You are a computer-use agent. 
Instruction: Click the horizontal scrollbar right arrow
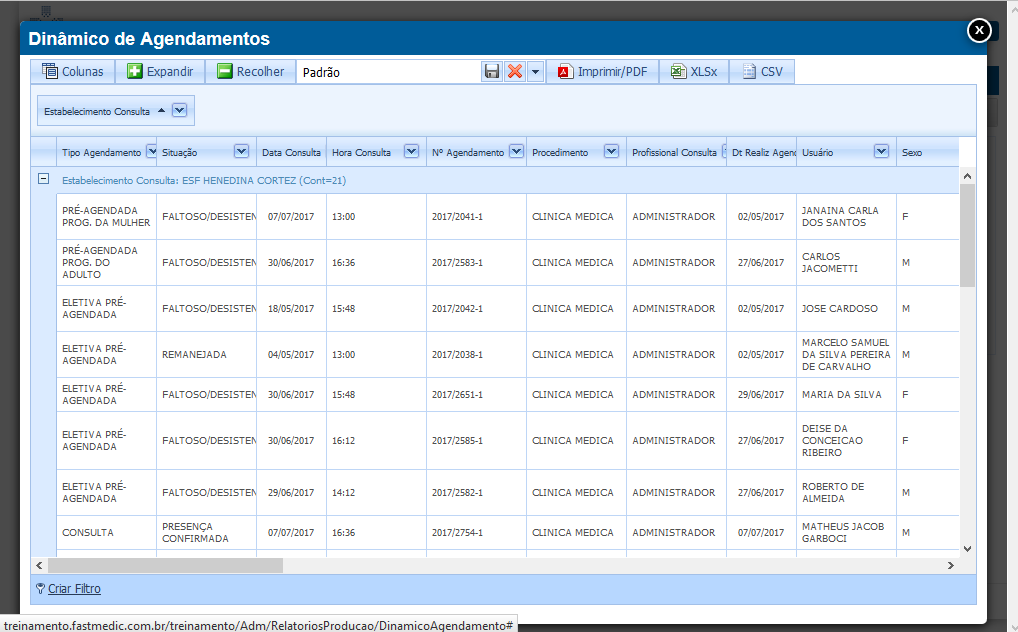tap(950, 566)
